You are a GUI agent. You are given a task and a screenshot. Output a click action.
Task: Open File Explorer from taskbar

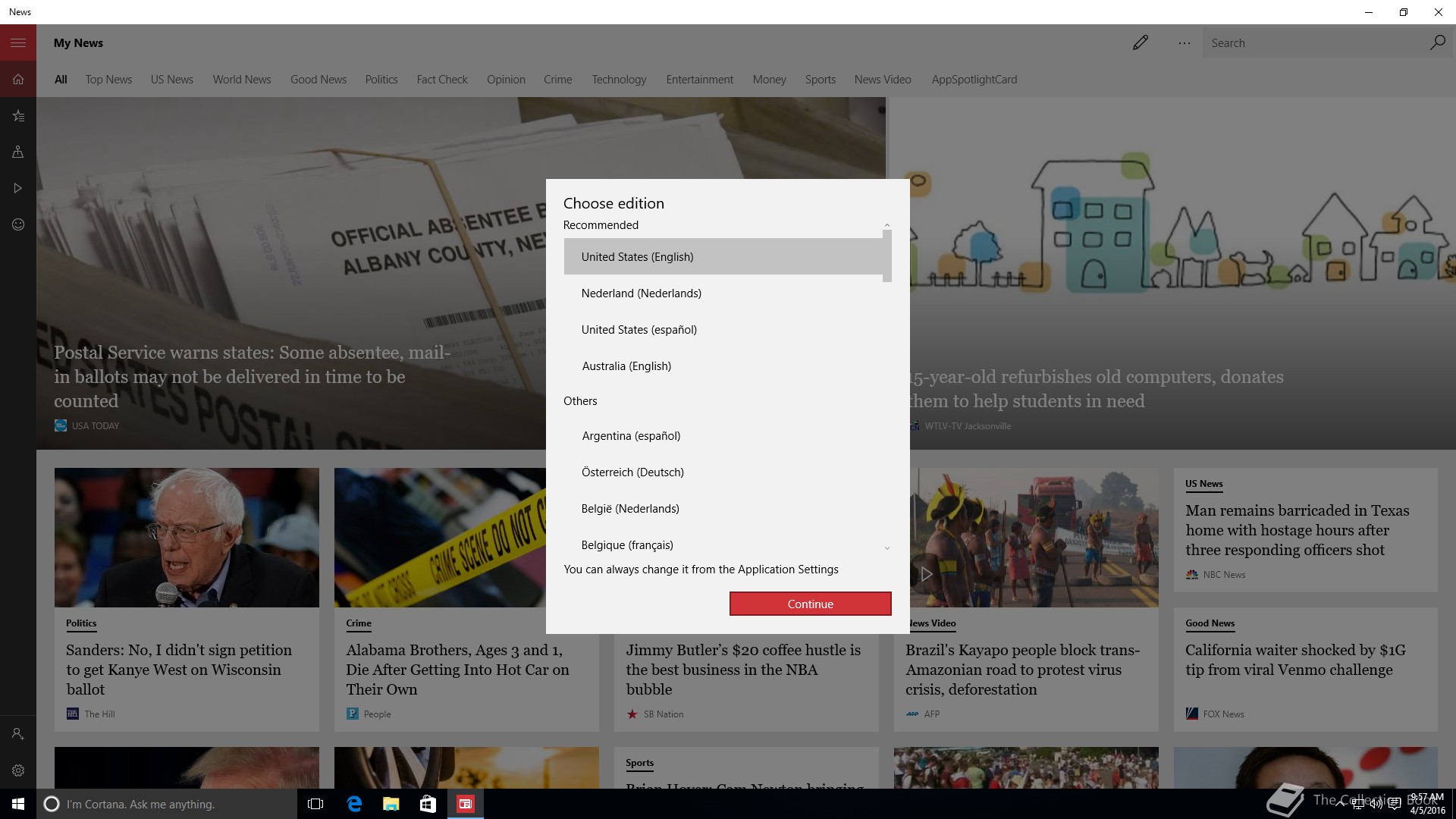coord(391,804)
